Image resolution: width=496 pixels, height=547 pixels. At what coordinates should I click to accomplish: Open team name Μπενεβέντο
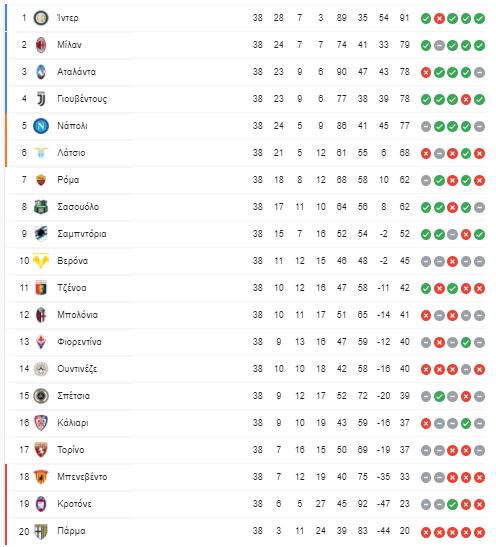click(x=82, y=477)
